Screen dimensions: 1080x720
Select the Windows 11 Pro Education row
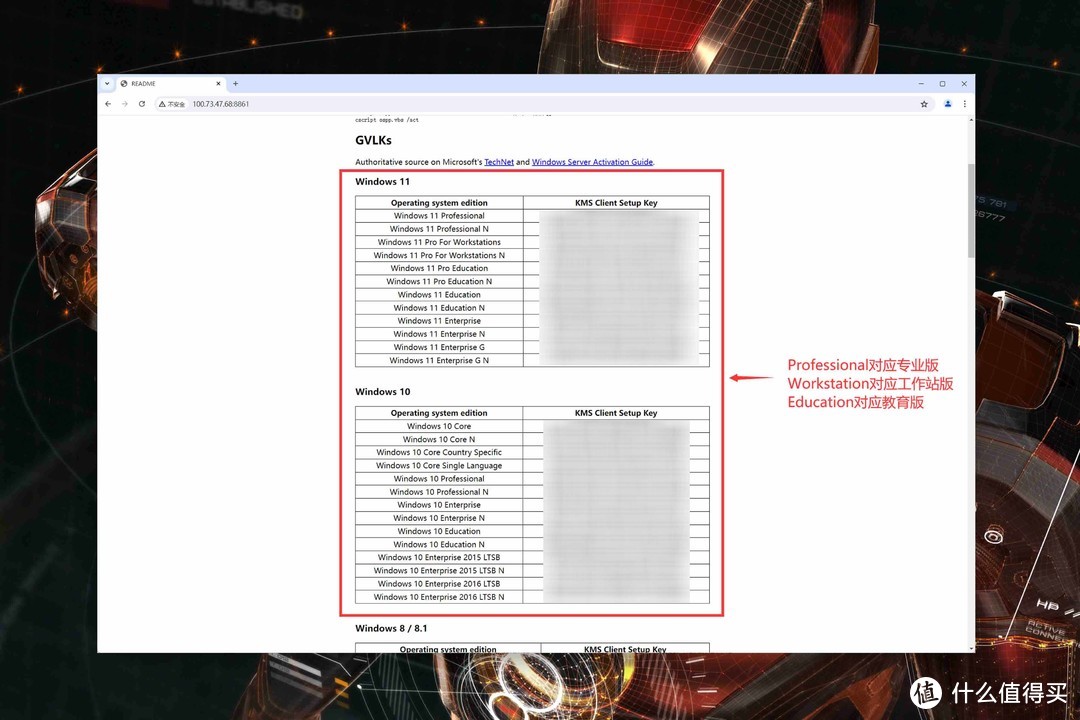pyautogui.click(x=532, y=268)
